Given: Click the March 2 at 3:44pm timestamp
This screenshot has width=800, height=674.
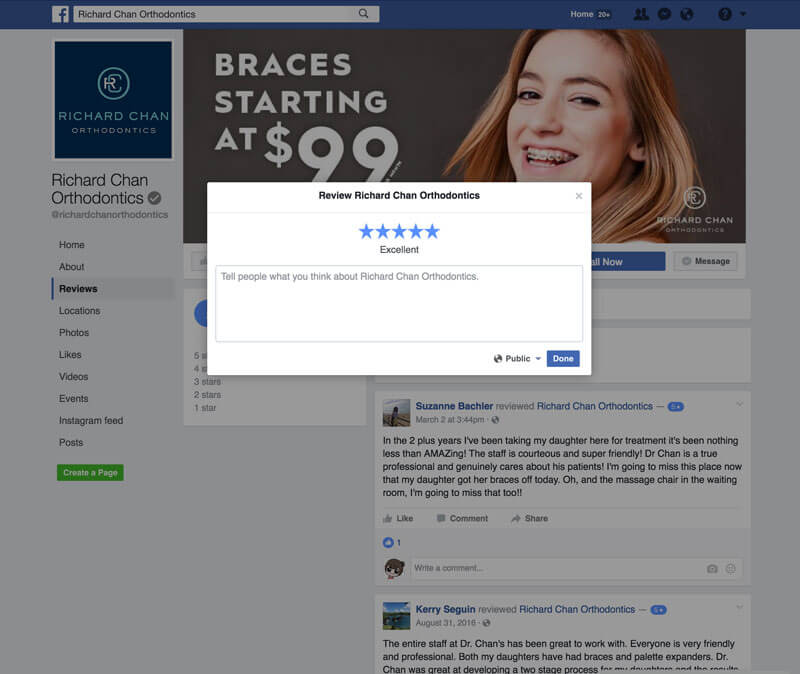Looking at the screenshot, I should (449, 419).
